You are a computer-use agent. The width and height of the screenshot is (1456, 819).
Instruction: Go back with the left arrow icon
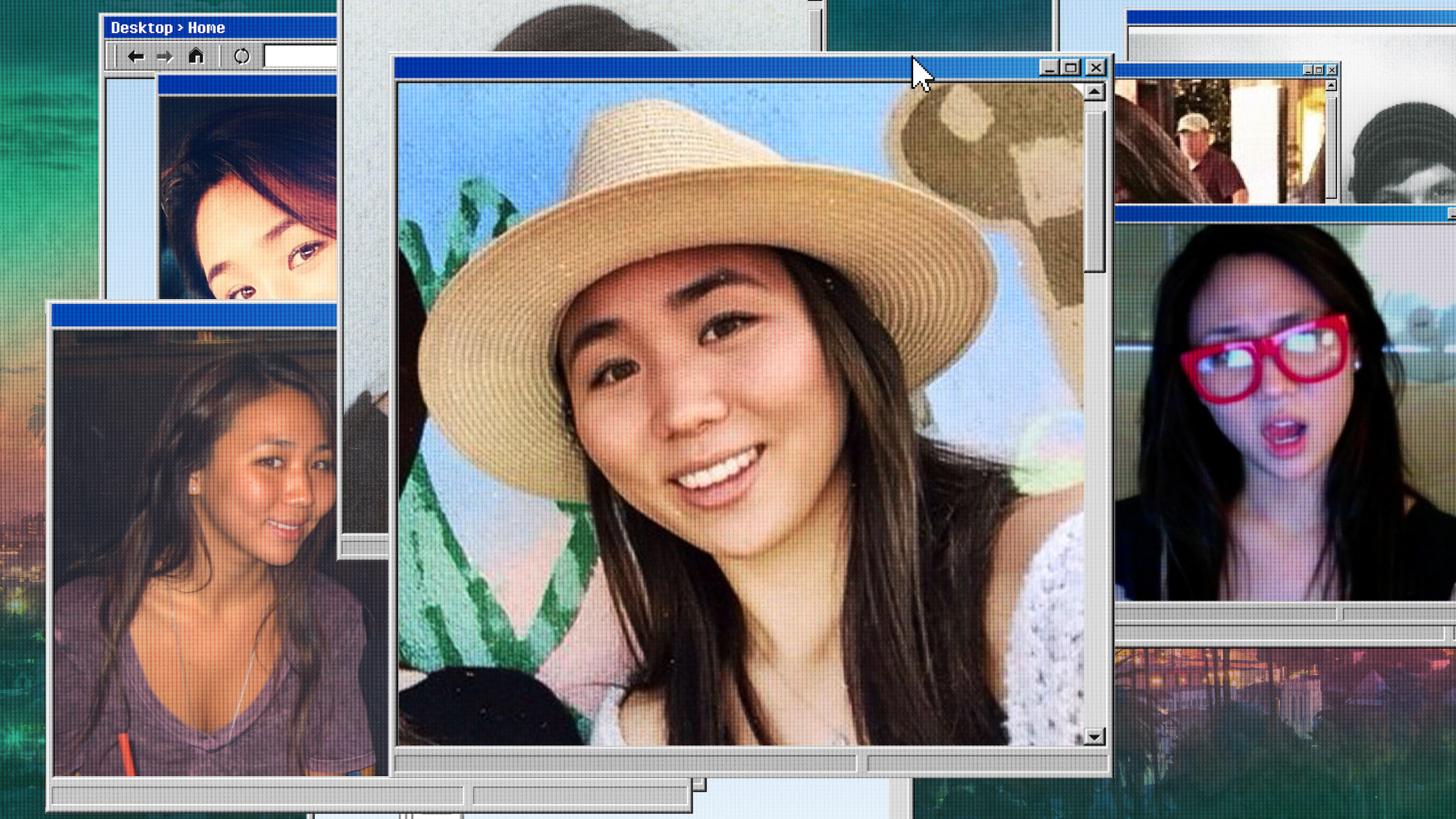pyautogui.click(x=136, y=56)
